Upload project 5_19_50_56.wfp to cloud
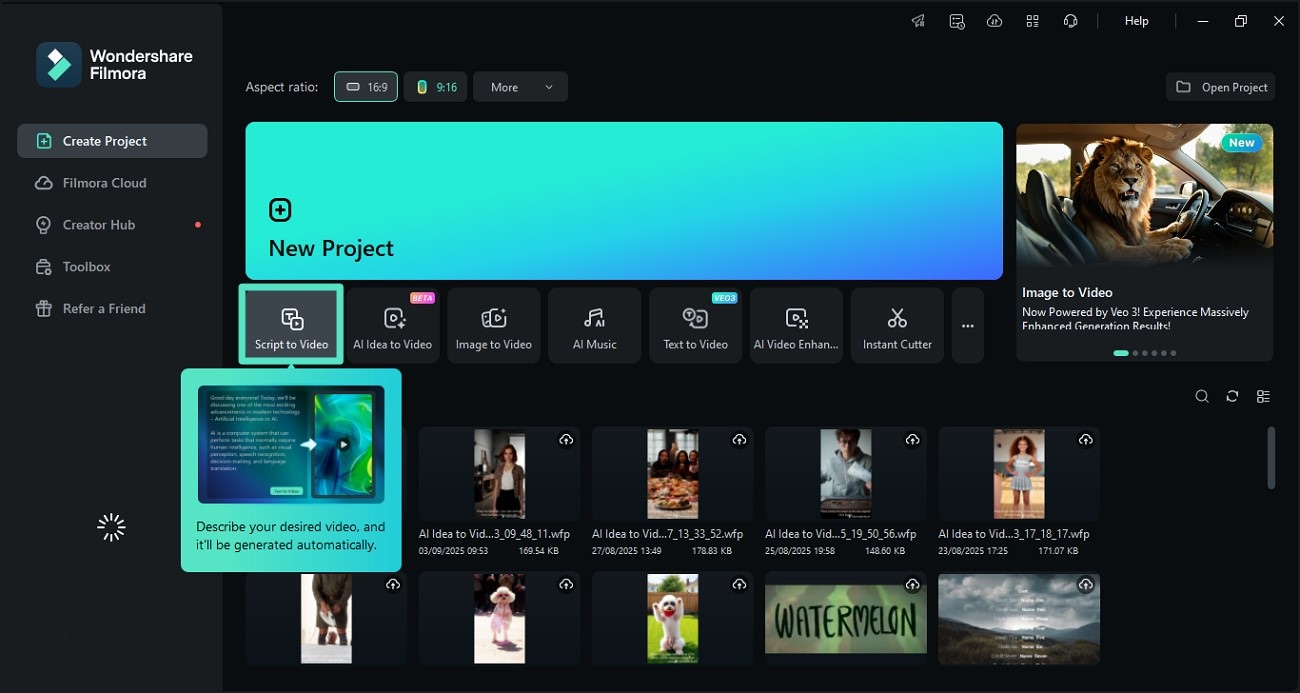1300x693 pixels. [912, 440]
